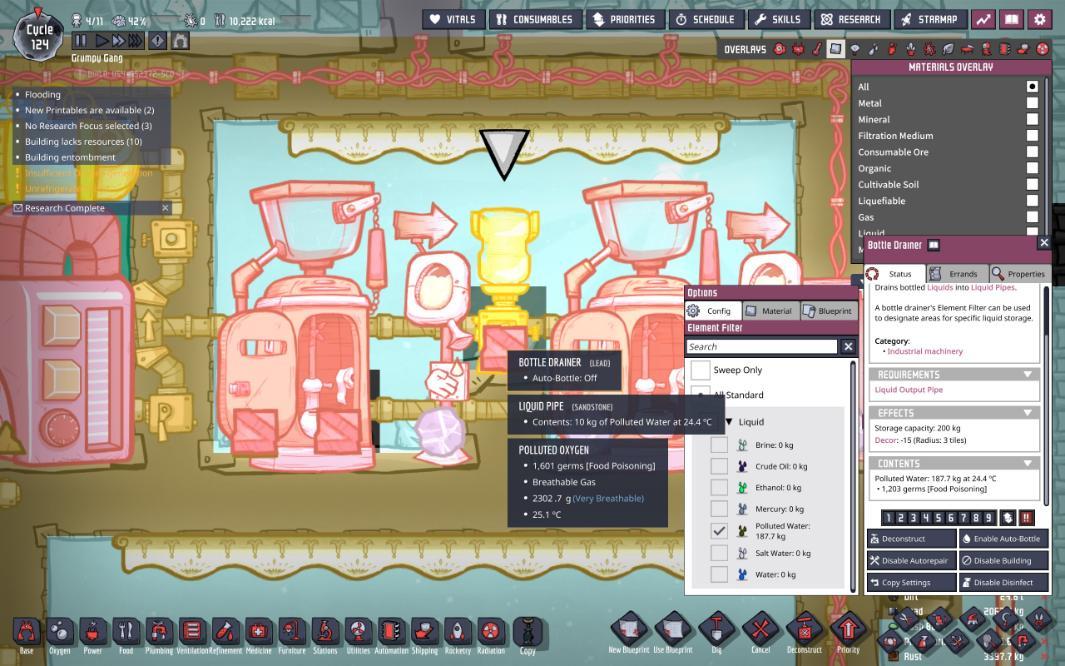Image resolution: width=1065 pixels, height=666 pixels.
Task: Open the Stations build category
Action: [x=325, y=631]
